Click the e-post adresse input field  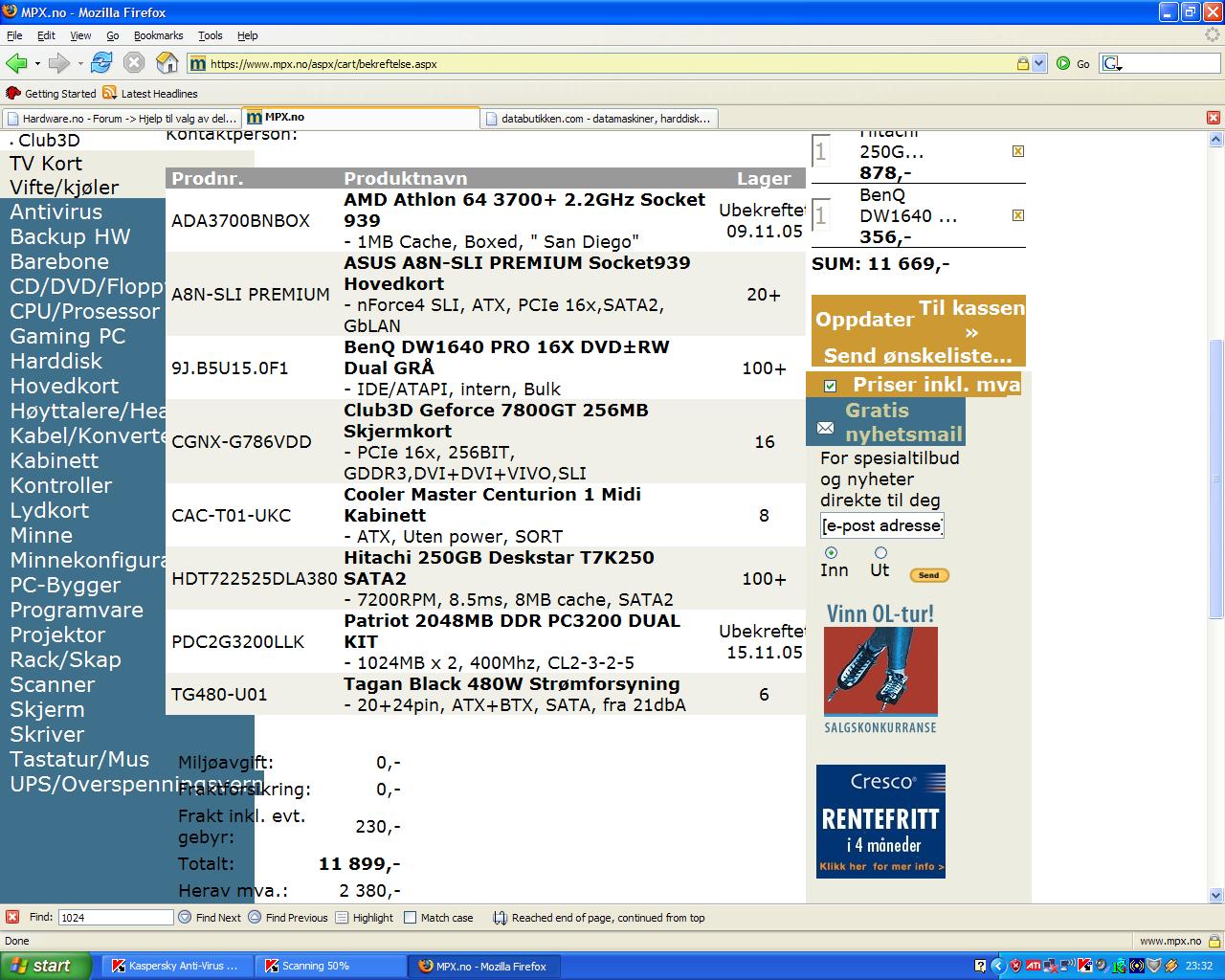(882, 525)
